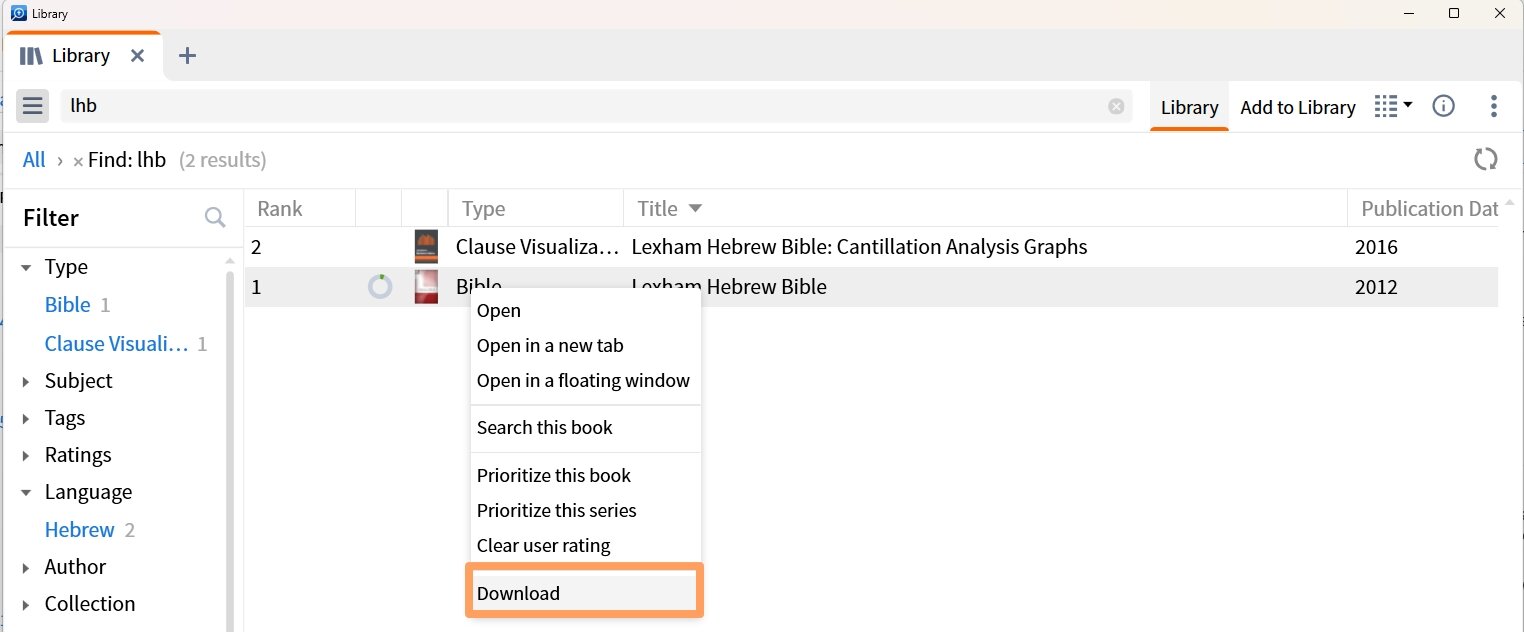Click the info panel icon

click(1443, 106)
